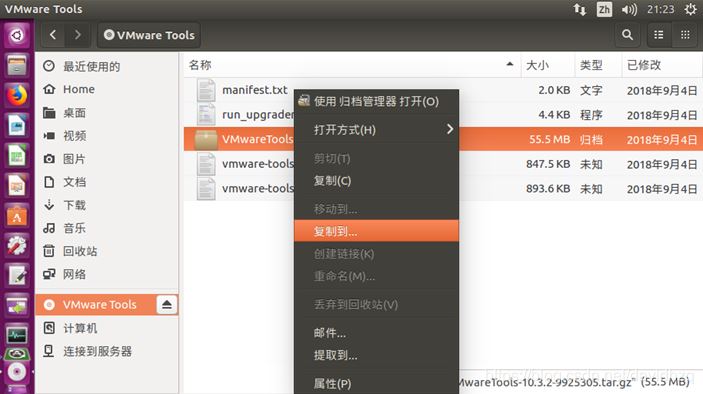This screenshot has width=703, height=394.
Task: Launch Firefox from the launcher
Action: pos(17,95)
